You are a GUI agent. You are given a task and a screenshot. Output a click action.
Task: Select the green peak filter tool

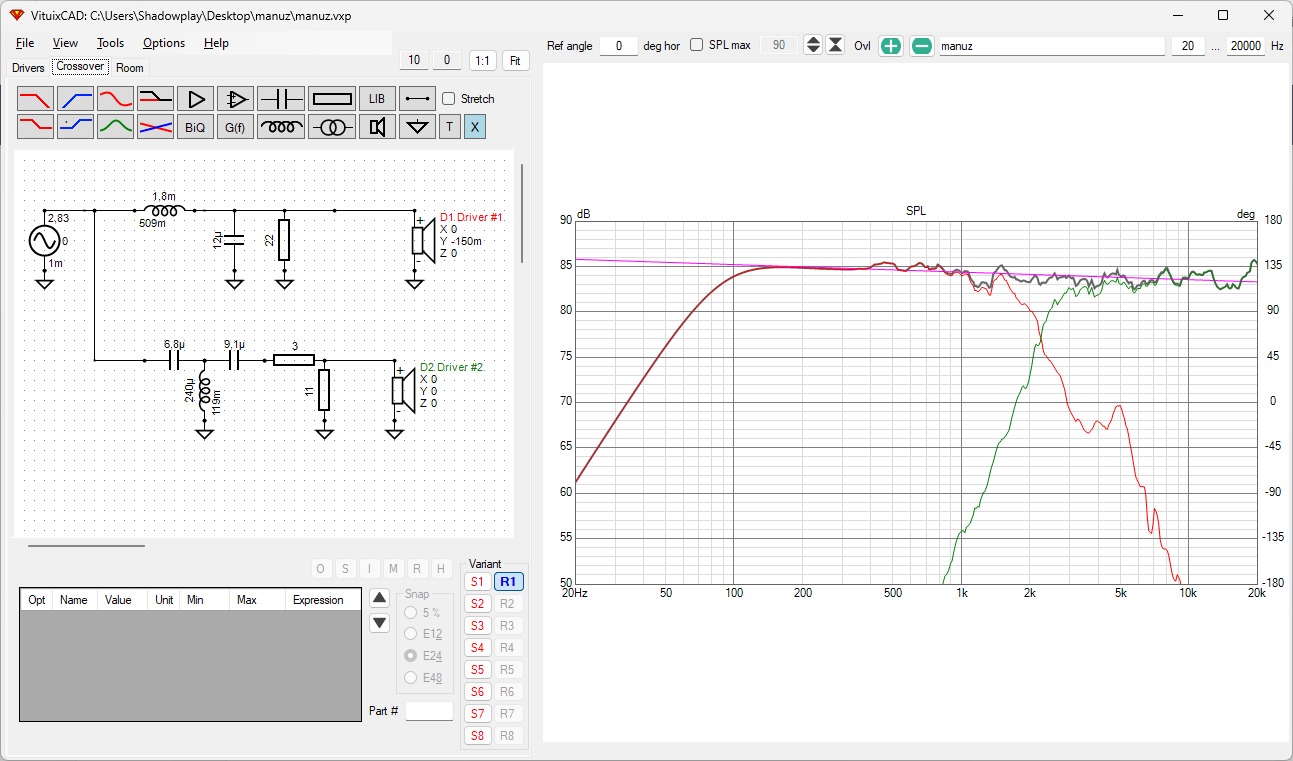point(115,127)
